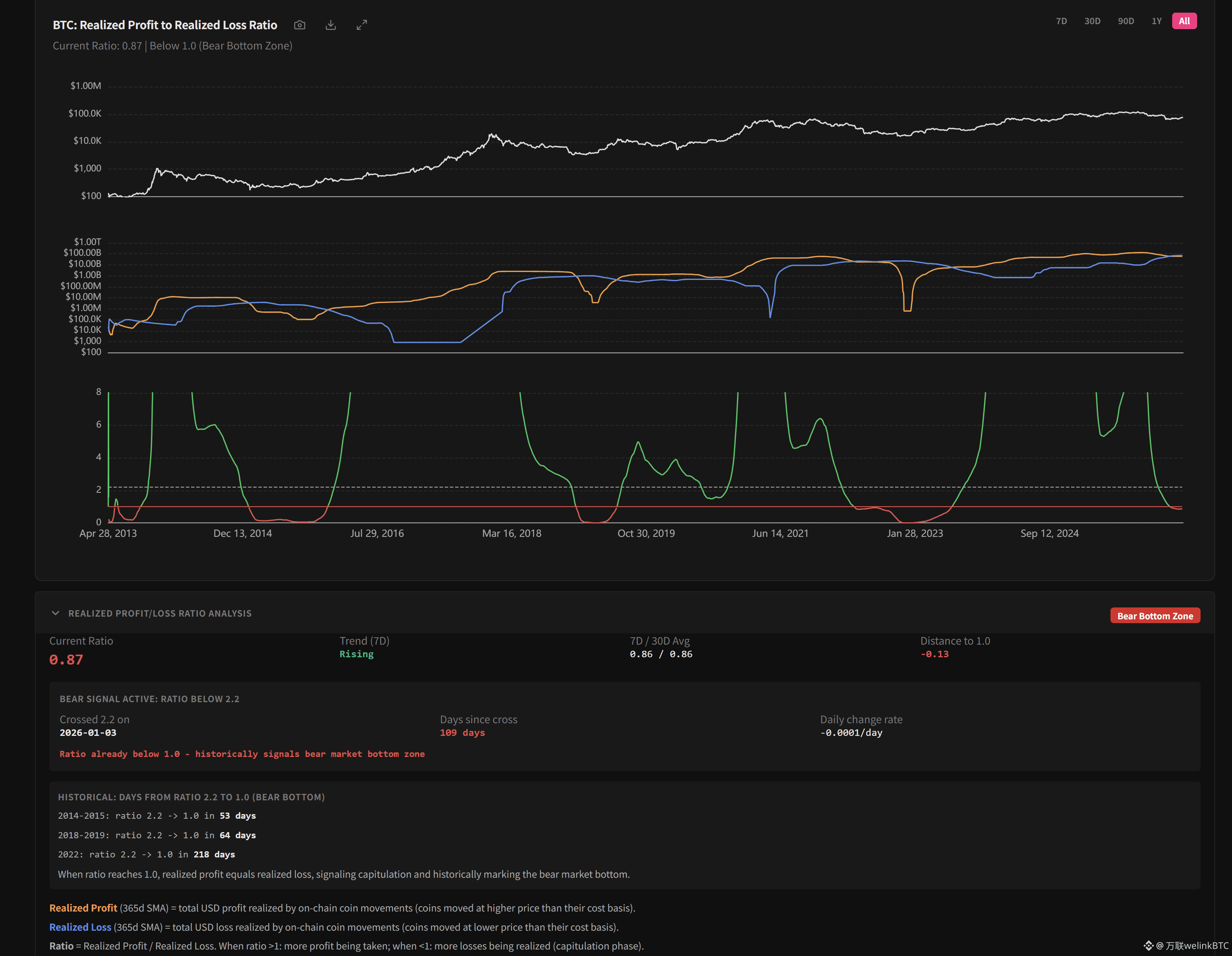
Task: Select the 1Y time range
Action: click(x=1156, y=21)
